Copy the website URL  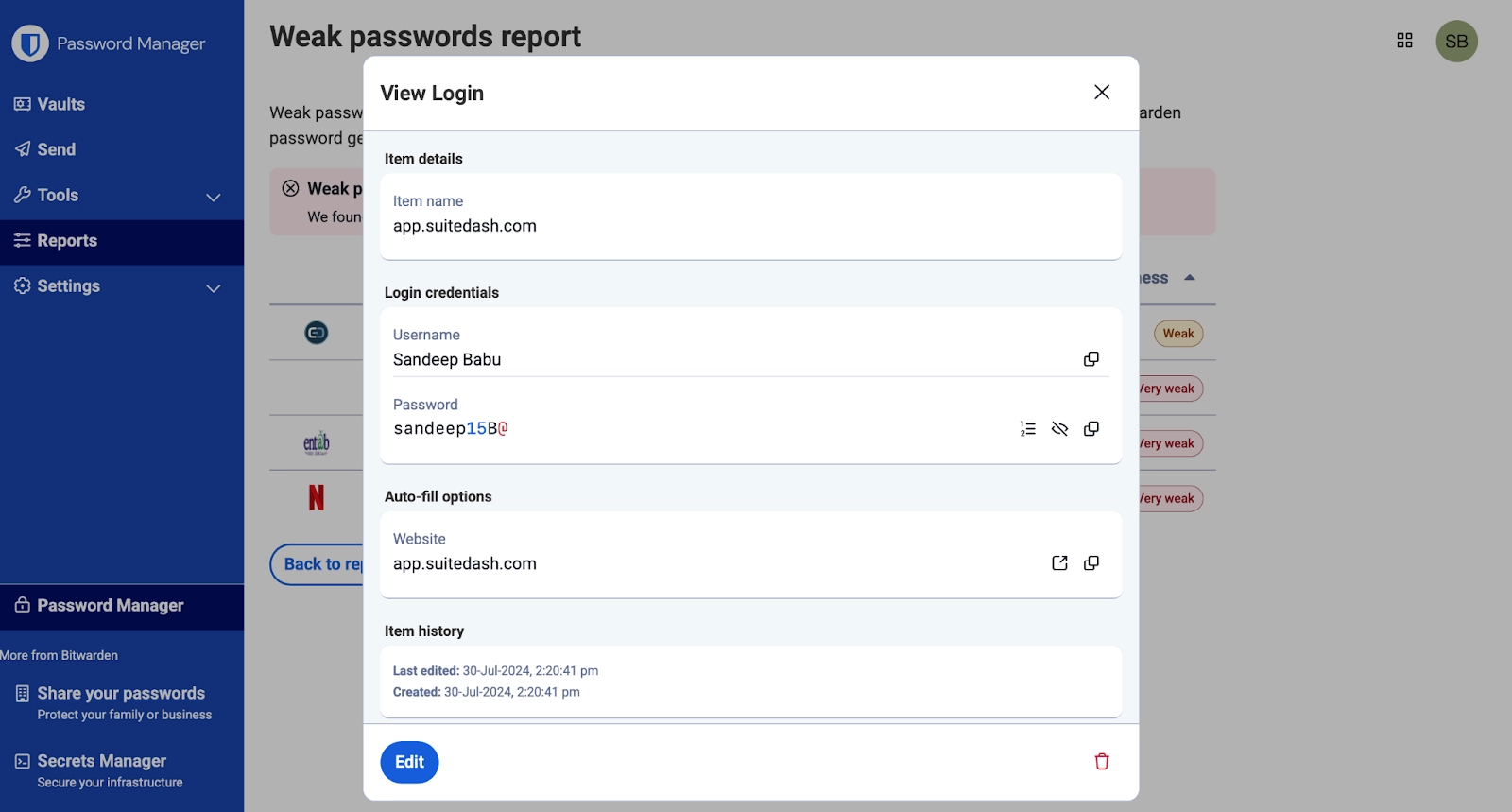(x=1091, y=563)
